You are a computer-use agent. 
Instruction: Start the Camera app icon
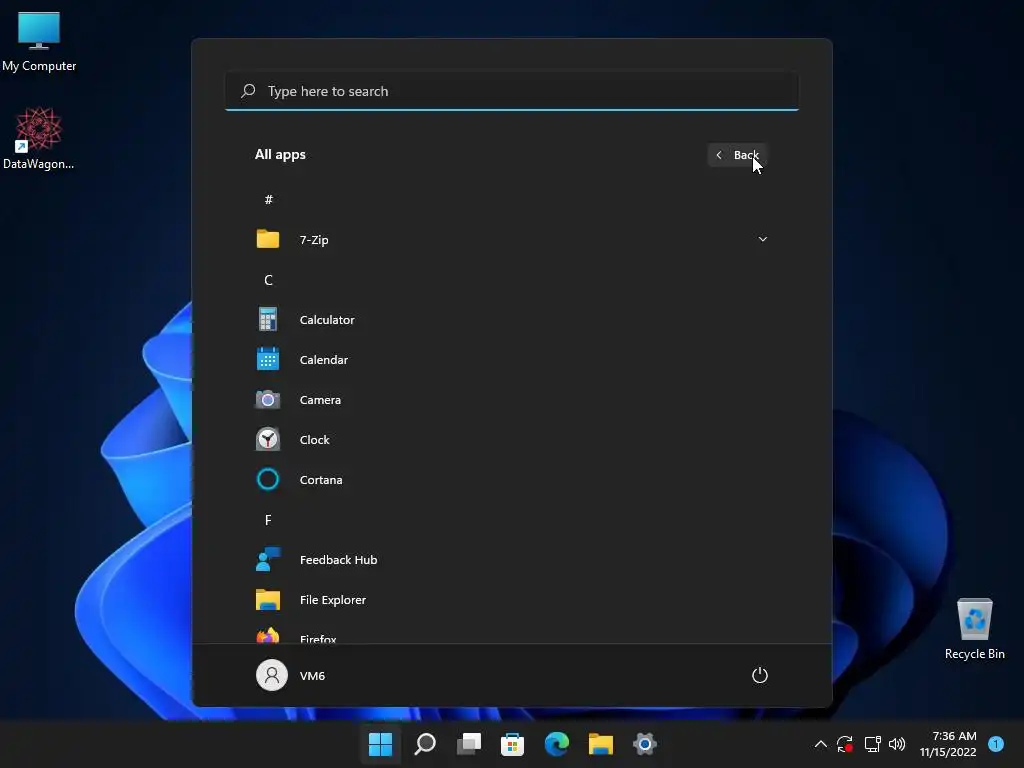point(268,399)
